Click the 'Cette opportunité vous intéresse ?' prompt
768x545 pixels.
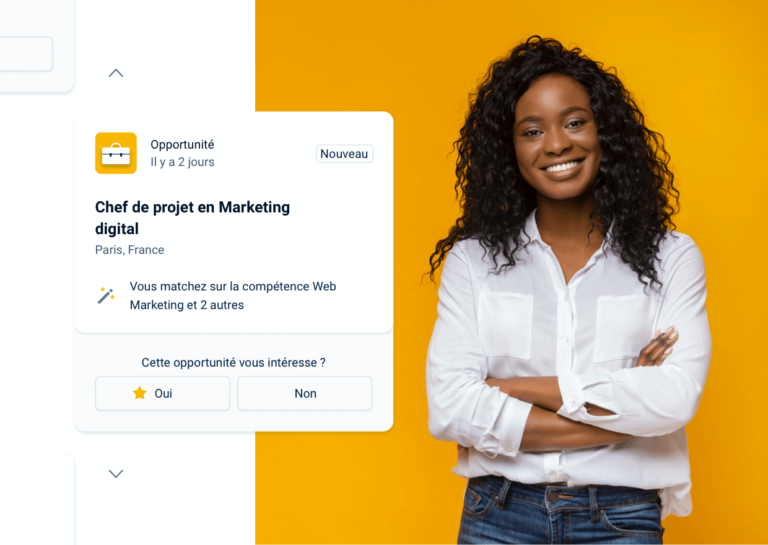click(x=234, y=362)
